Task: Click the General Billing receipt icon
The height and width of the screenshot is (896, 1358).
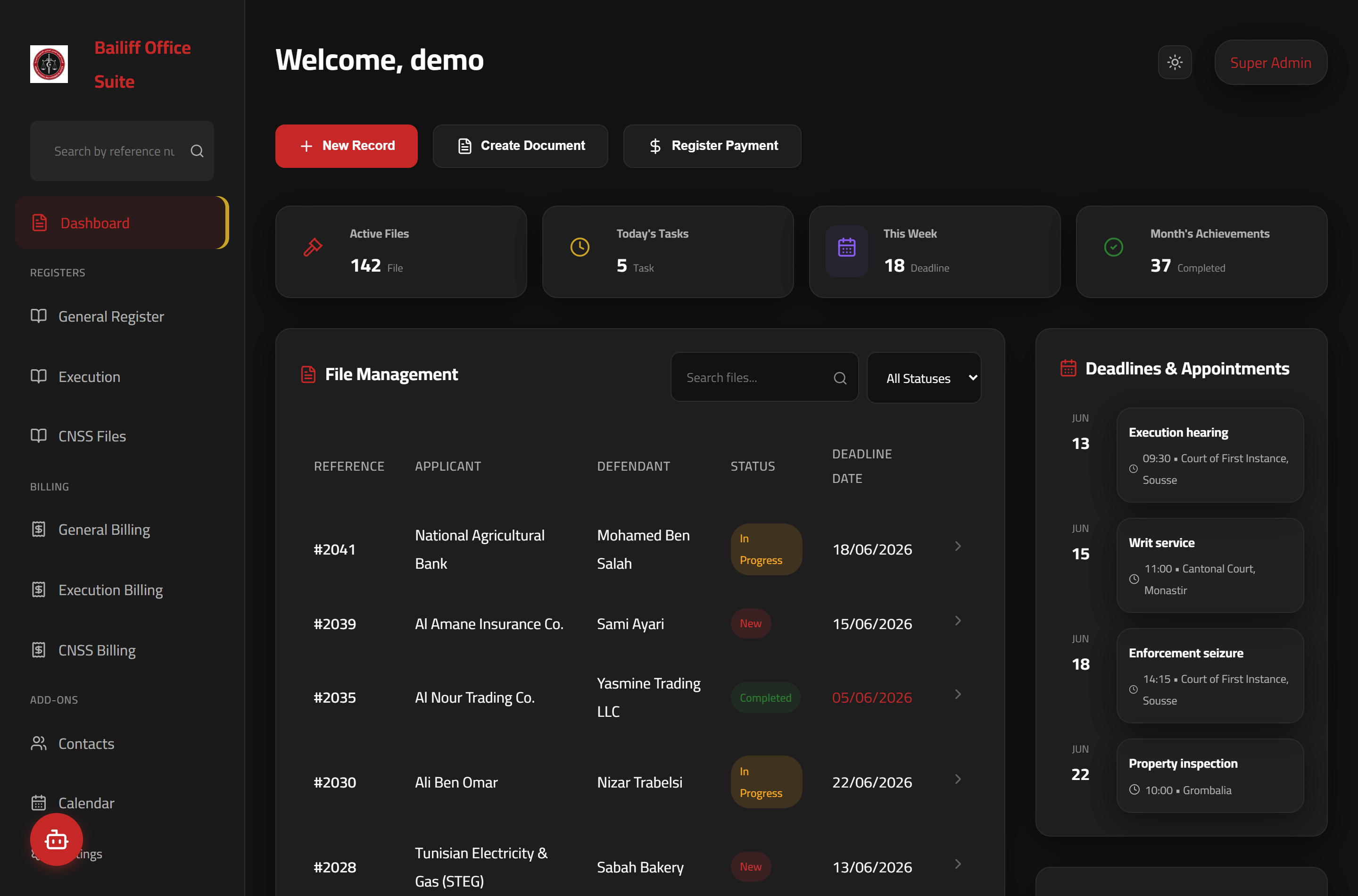Action: click(x=38, y=529)
